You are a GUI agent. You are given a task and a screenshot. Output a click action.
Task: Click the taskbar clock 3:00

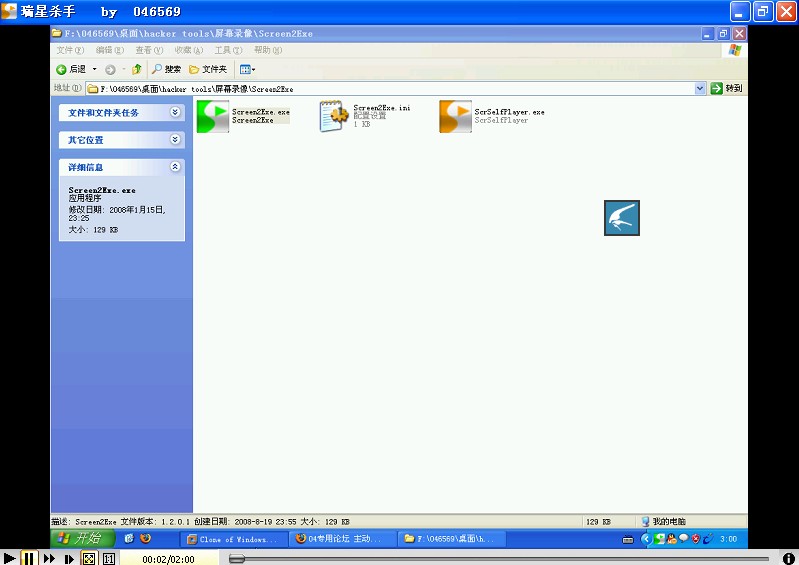[x=728, y=539]
